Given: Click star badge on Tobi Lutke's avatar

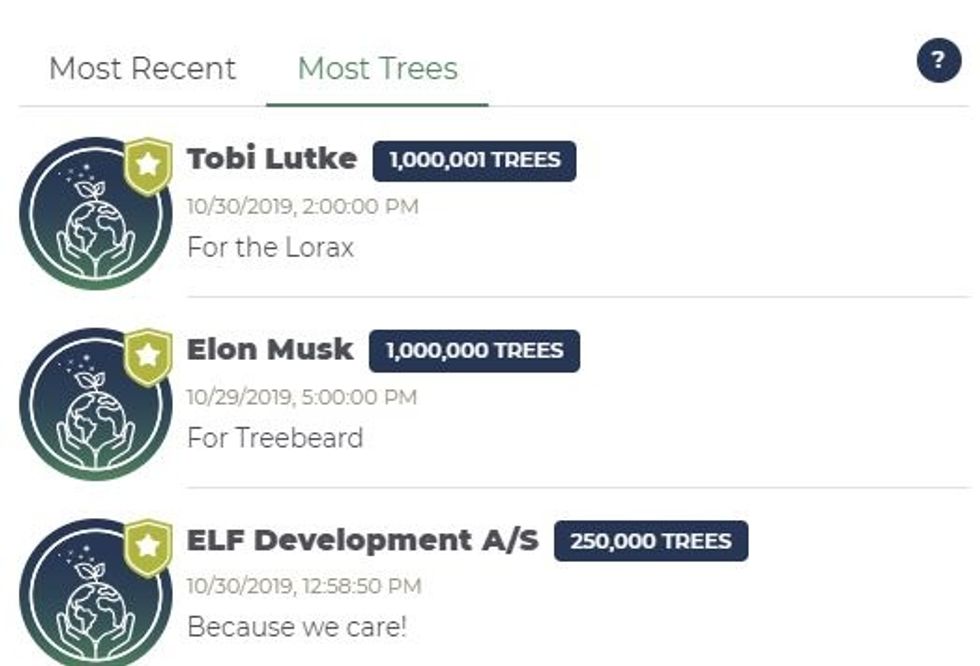Looking at the screenshot, I should 148,165.
